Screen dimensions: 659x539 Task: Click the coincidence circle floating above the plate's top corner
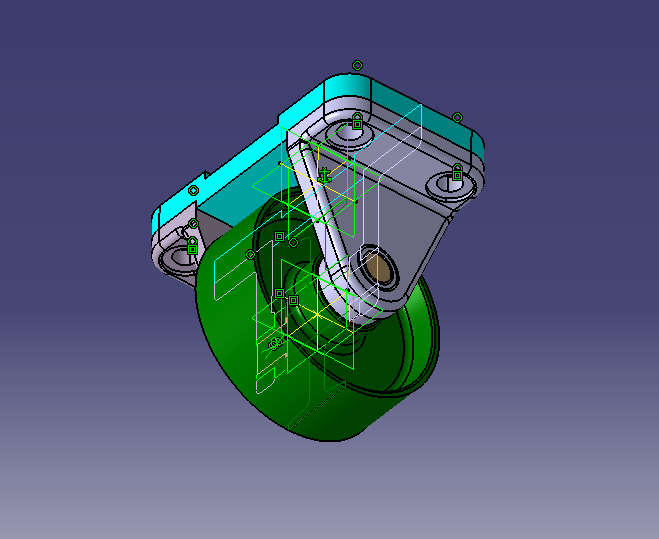357,66
